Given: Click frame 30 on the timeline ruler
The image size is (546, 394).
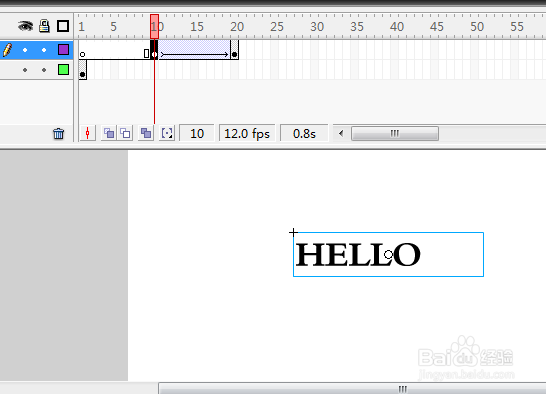Looking at the screenshot, I should (x=317, y=27).
